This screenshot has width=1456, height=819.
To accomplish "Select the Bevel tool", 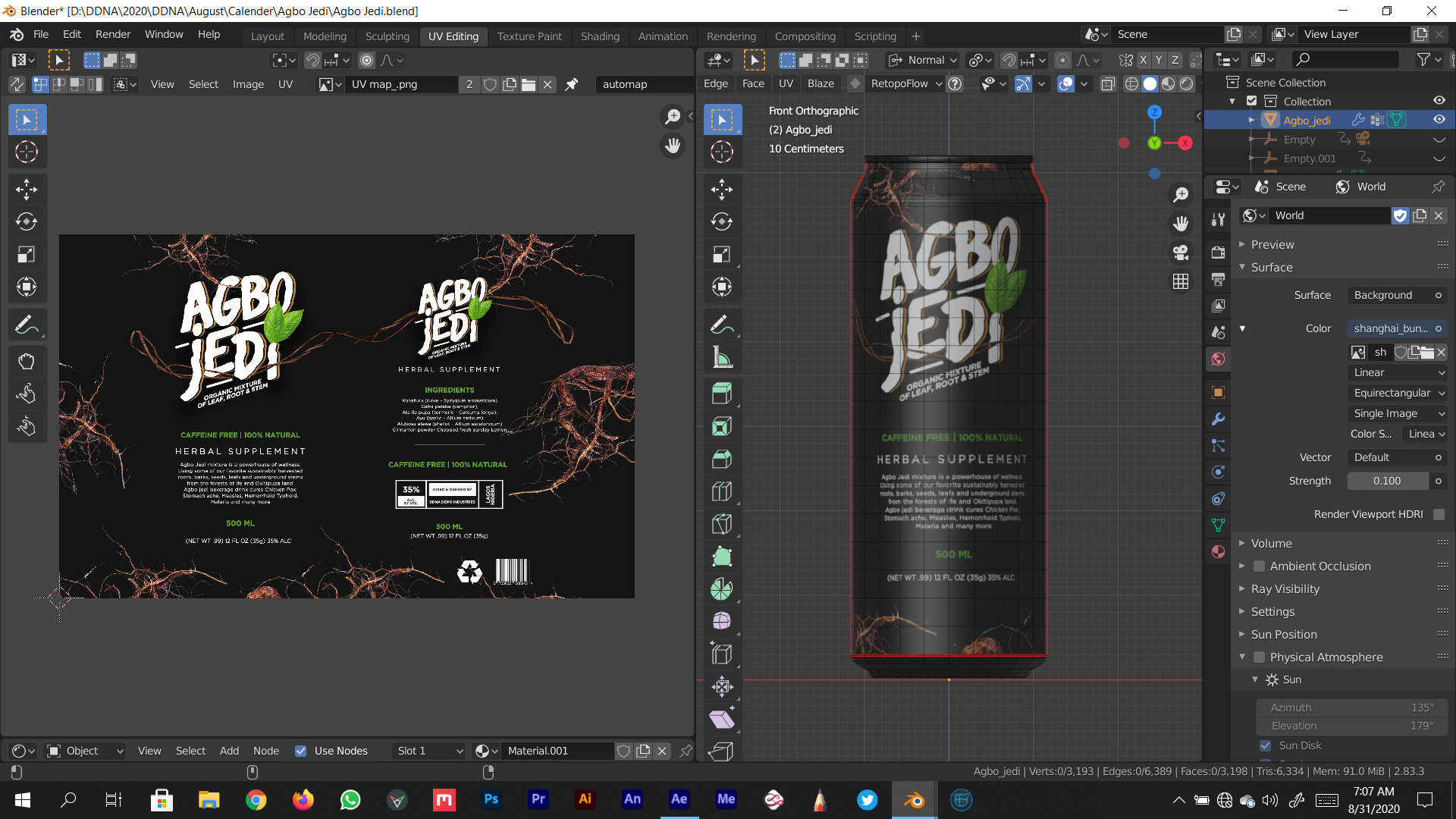I will (x=722, y=458).
